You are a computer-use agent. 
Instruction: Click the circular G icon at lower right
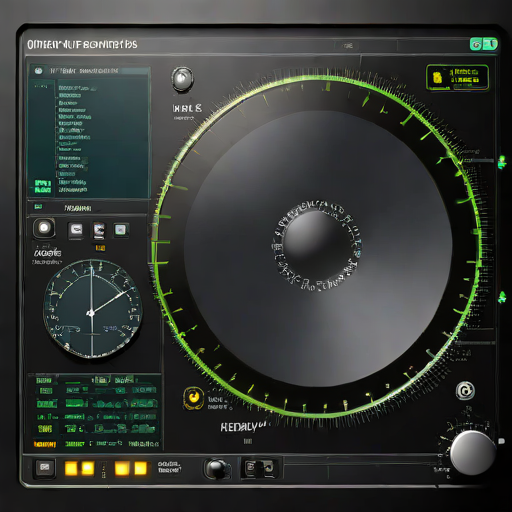tap(465, 391)
